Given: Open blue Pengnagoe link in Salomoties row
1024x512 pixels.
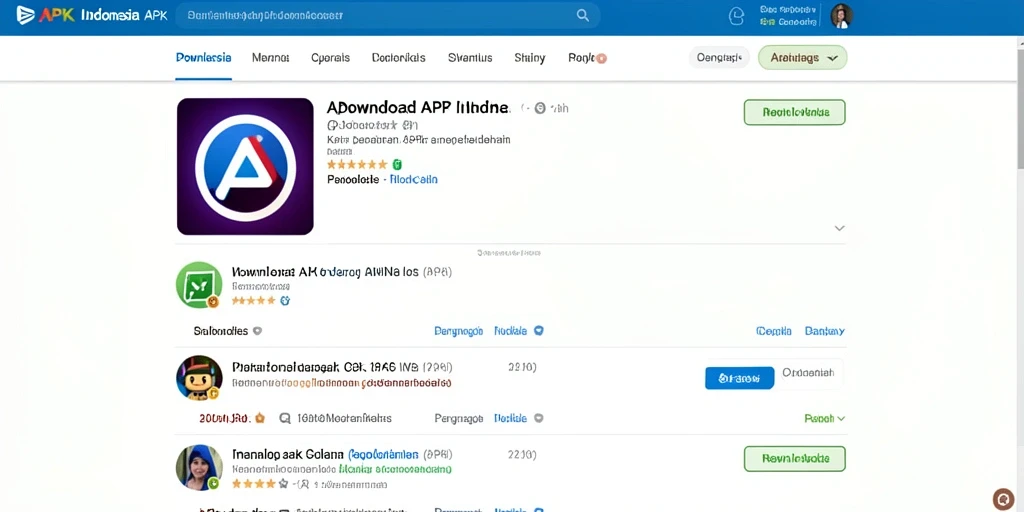Looking at the screenshot, I should click(x=458, y=331).
